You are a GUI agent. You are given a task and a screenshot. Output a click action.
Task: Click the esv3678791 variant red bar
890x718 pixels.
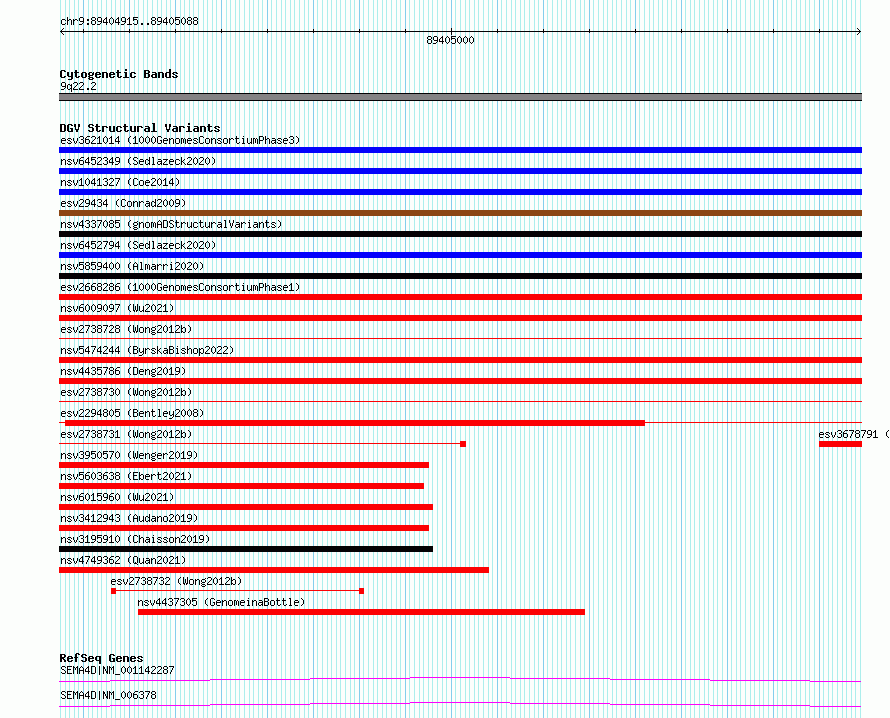pyautogui.click(x=840, y=444)
